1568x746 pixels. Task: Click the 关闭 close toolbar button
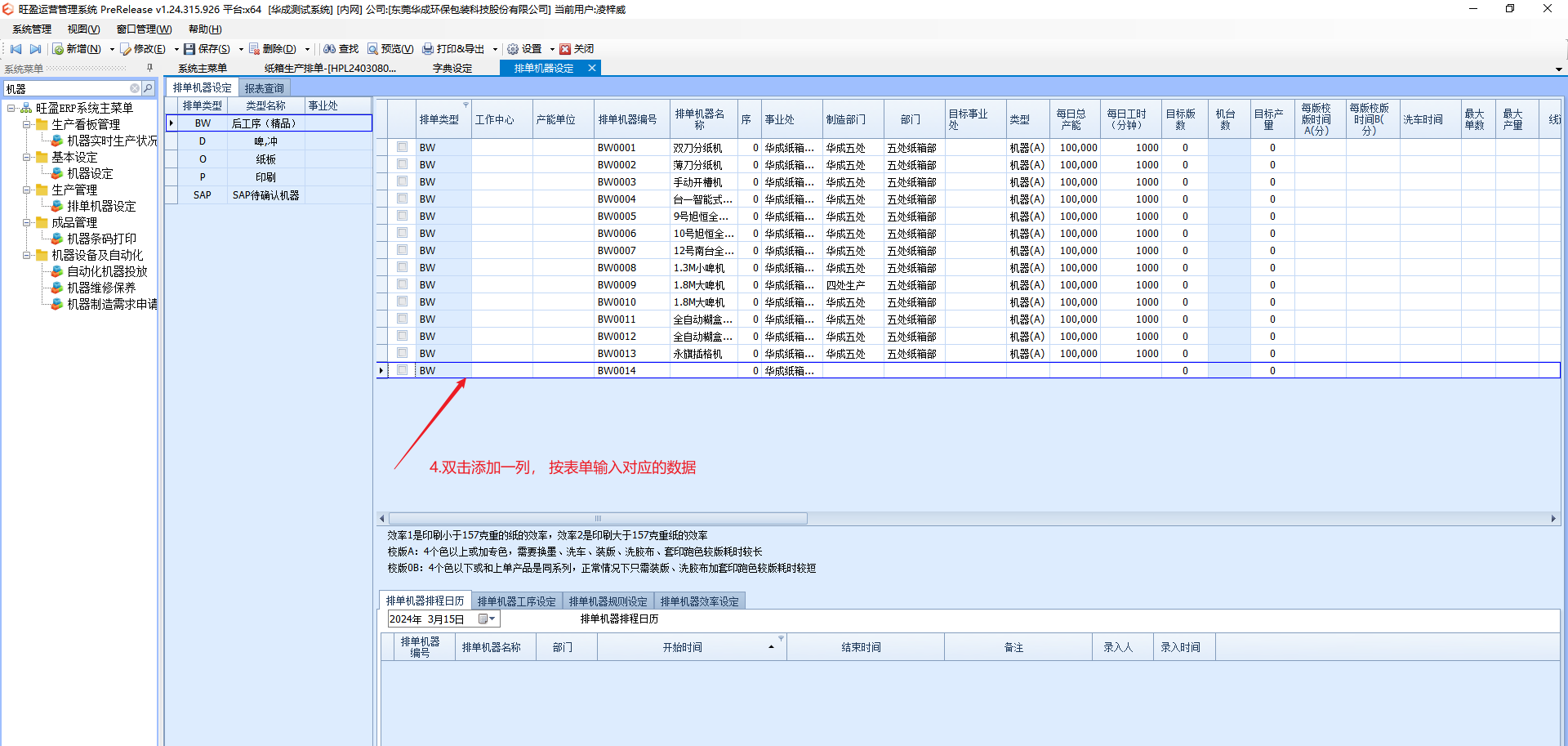[577, 49]
